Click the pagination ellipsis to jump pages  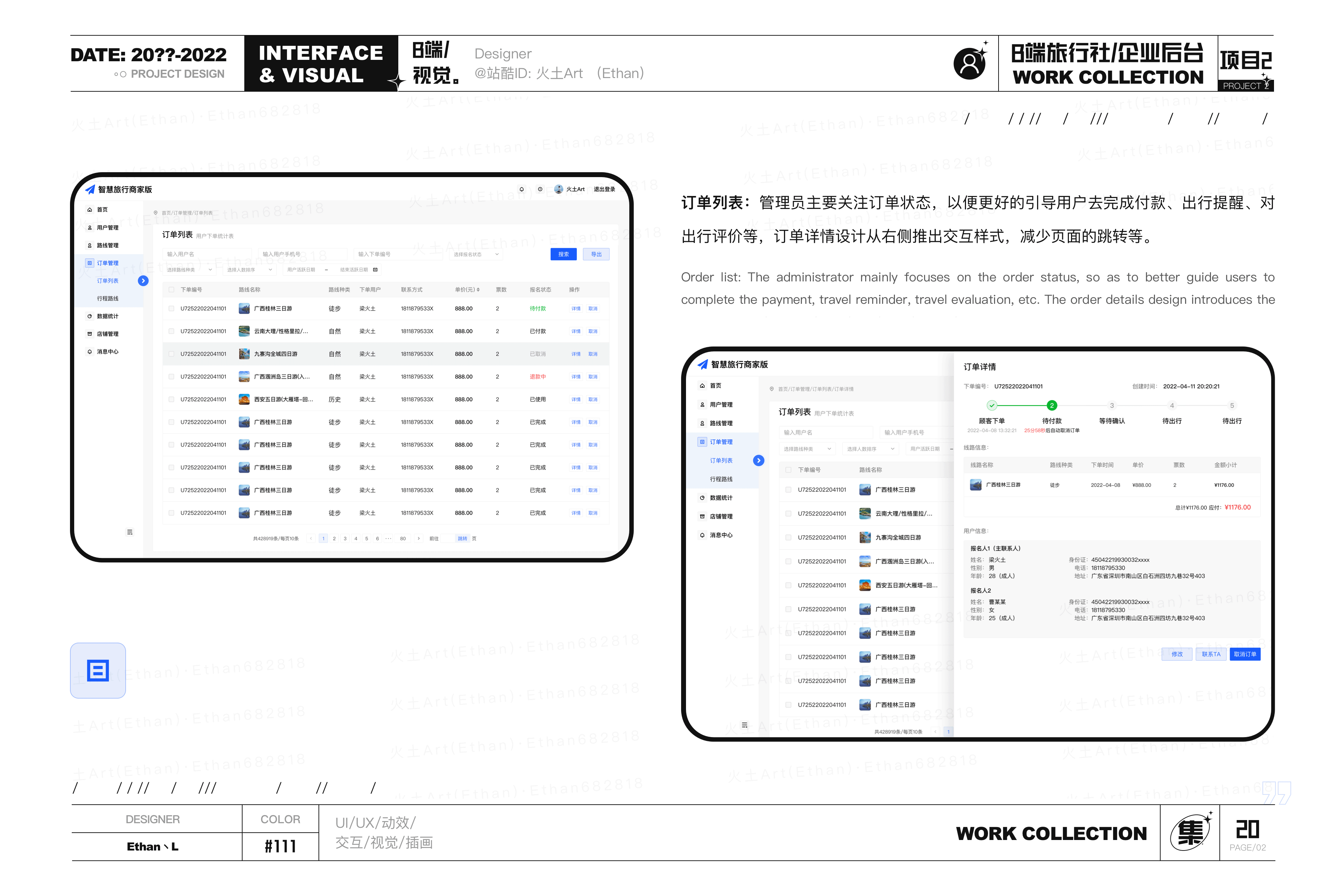(388, 538)
